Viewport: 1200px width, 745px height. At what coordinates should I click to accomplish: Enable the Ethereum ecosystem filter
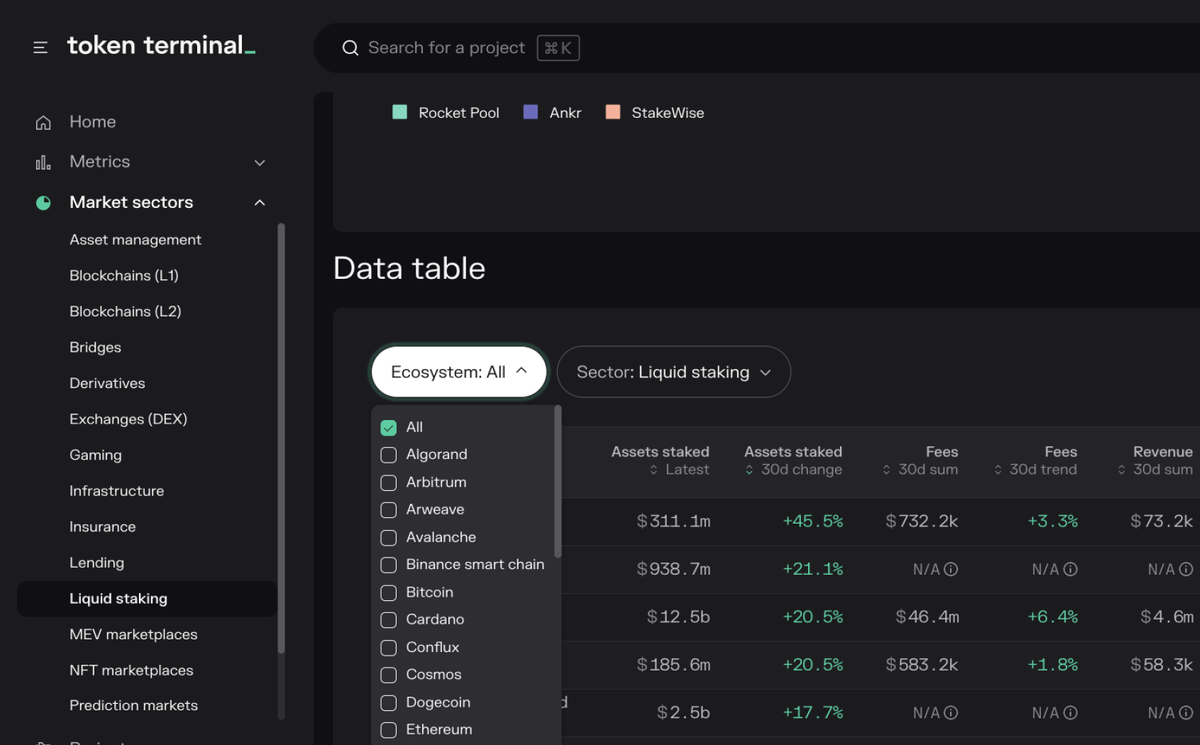[x=388, y=730]
